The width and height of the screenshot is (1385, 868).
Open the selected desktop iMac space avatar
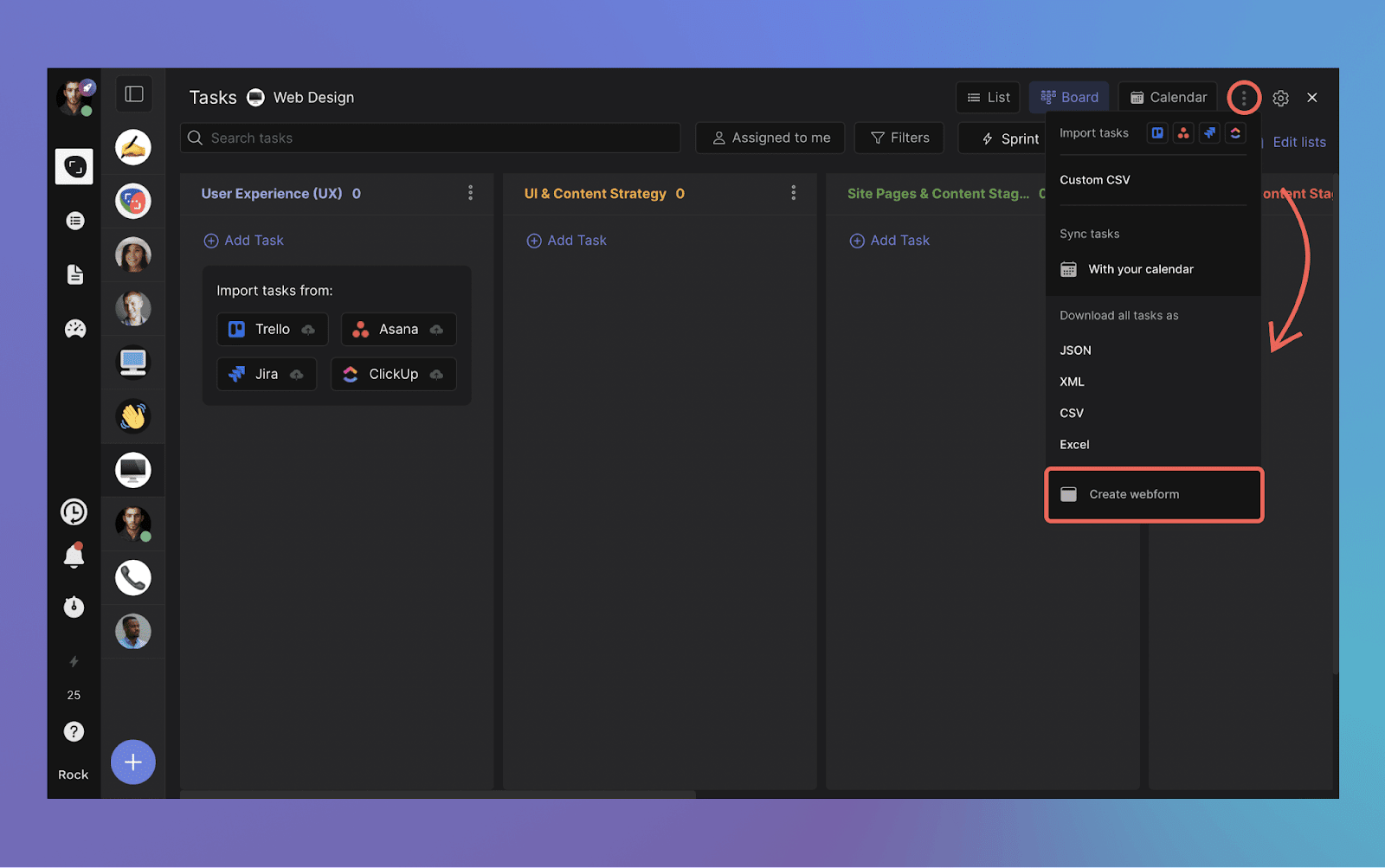pyautogui.click(x=133, y=470)
